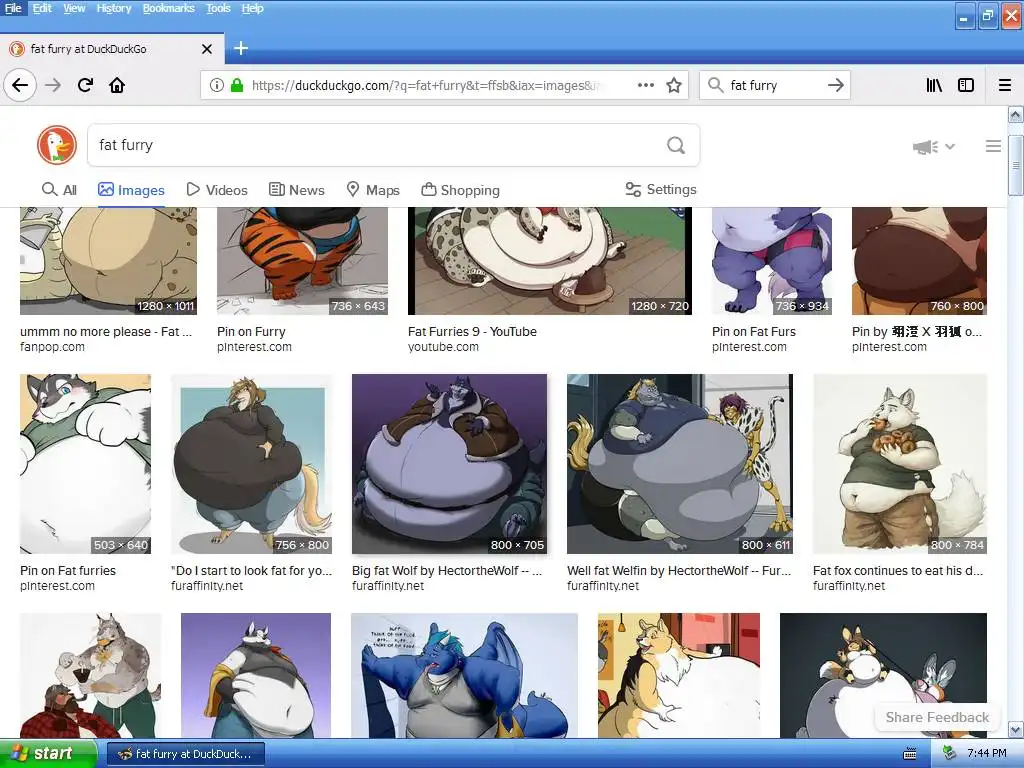Open the 800 × 705 image thumbnail
Viewport: 1024px width, 768px height.
pyautogui.click(x=449, y=464)
